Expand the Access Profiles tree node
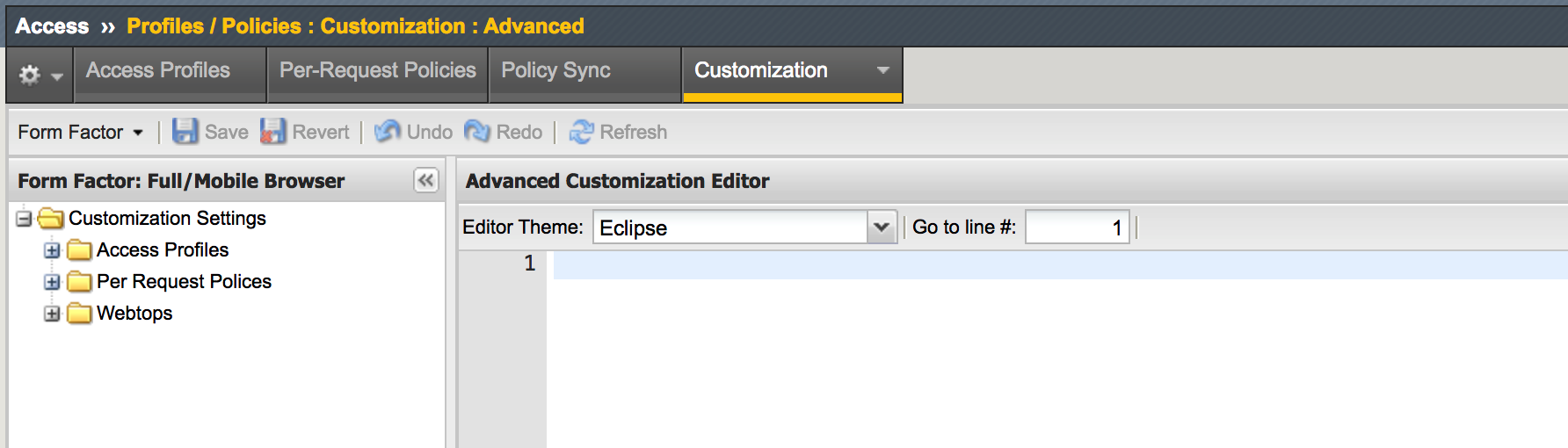Viewport: 1568px width, 448px height. click(x=52, y=250)
